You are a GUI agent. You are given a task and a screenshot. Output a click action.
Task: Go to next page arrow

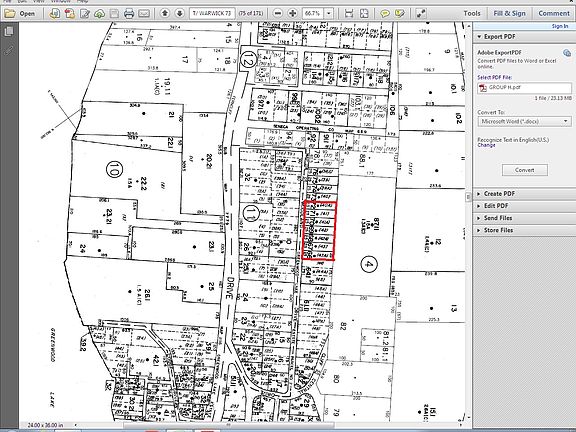(179, 13)
